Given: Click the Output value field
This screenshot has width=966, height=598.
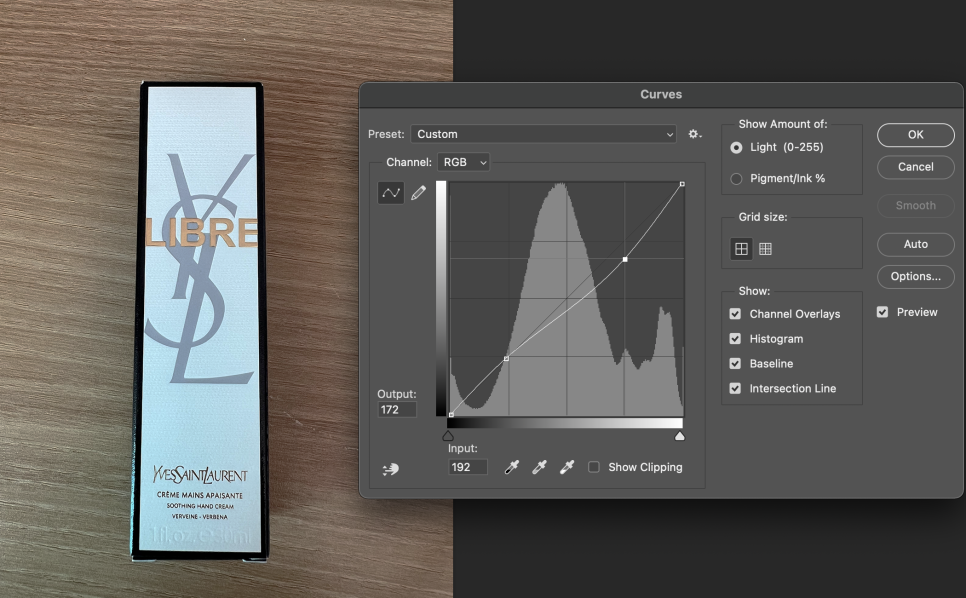Looking at the screenshot, I should coord(397,410).
